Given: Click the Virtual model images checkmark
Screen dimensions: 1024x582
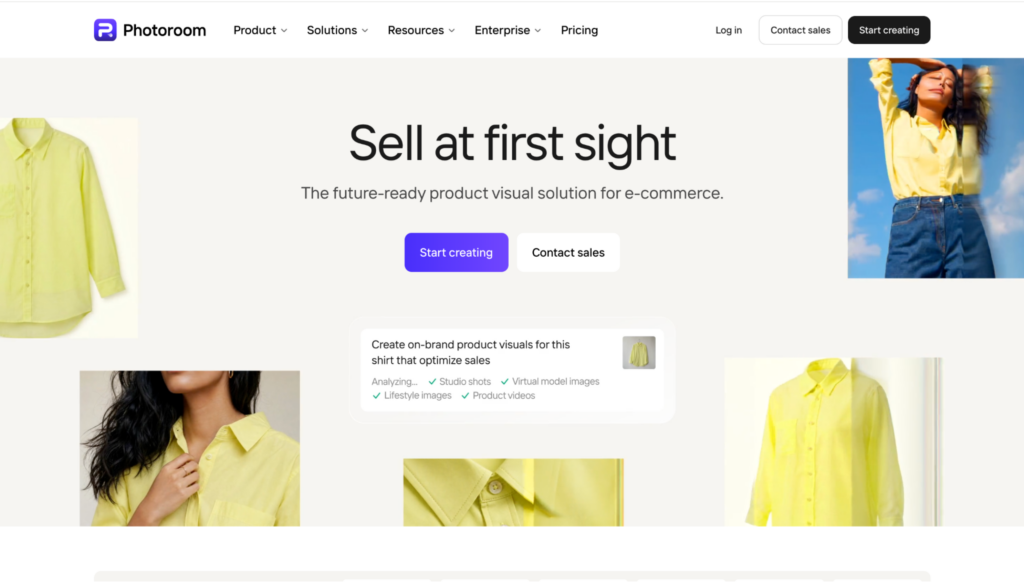Looking at the screenshot, I should (x=505, y=381).
